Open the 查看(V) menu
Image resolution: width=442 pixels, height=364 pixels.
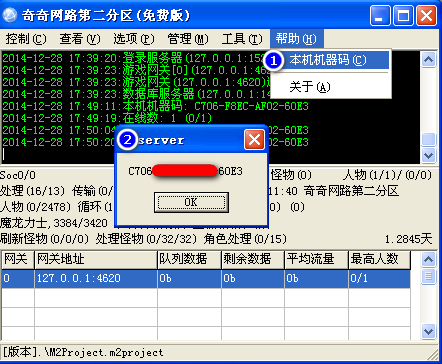[x=80, y=39]
